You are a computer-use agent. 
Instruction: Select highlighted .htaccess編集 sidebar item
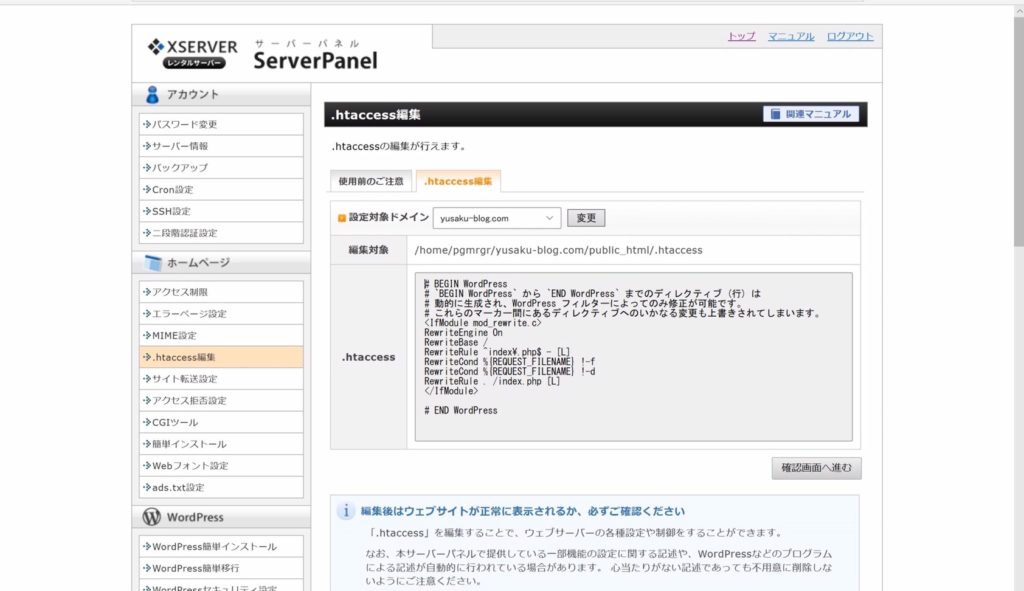click(x=221, y=357)
